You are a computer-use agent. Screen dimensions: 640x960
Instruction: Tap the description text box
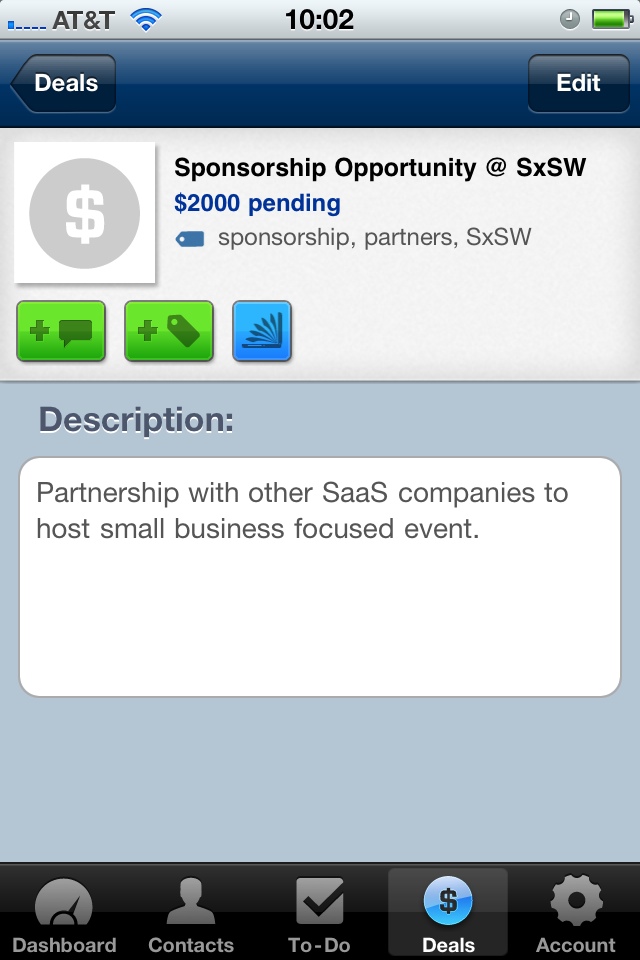tap(320, 576)
